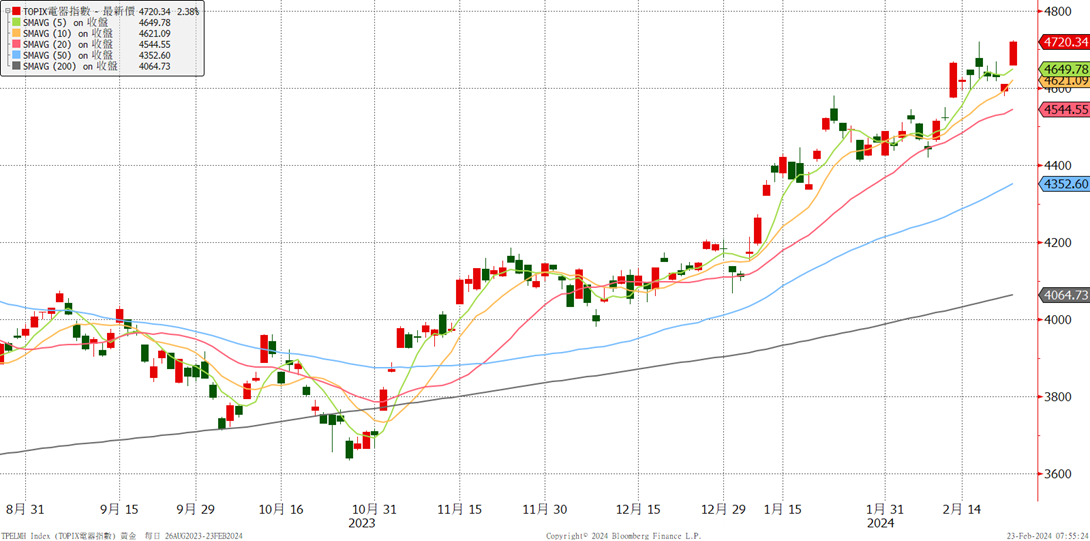Click the 1月 31 date axis label

tap(885, 510)
